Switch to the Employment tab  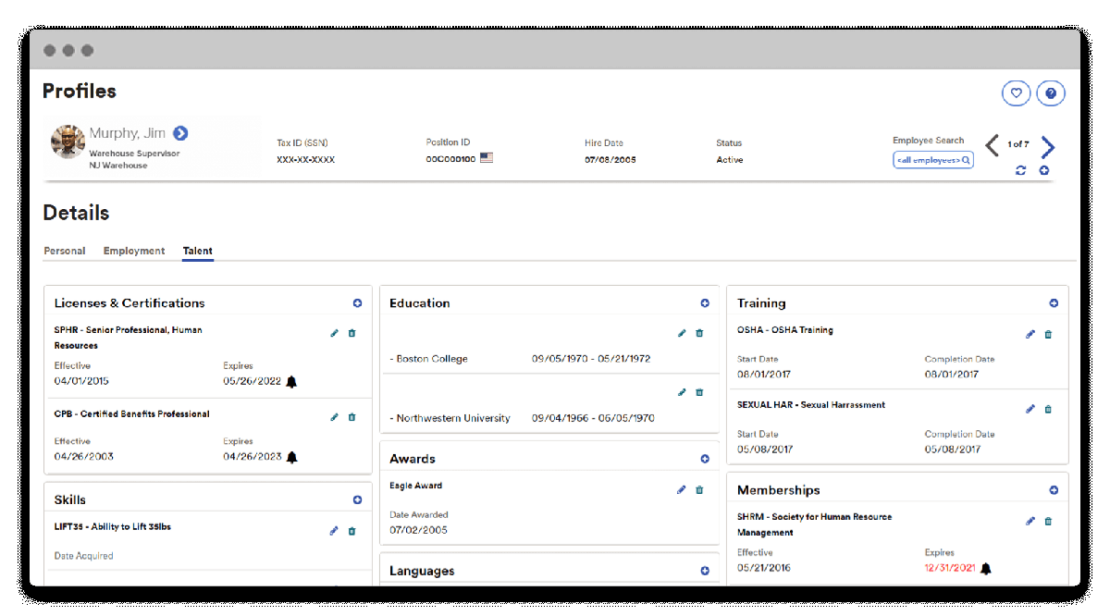(133, 251)
